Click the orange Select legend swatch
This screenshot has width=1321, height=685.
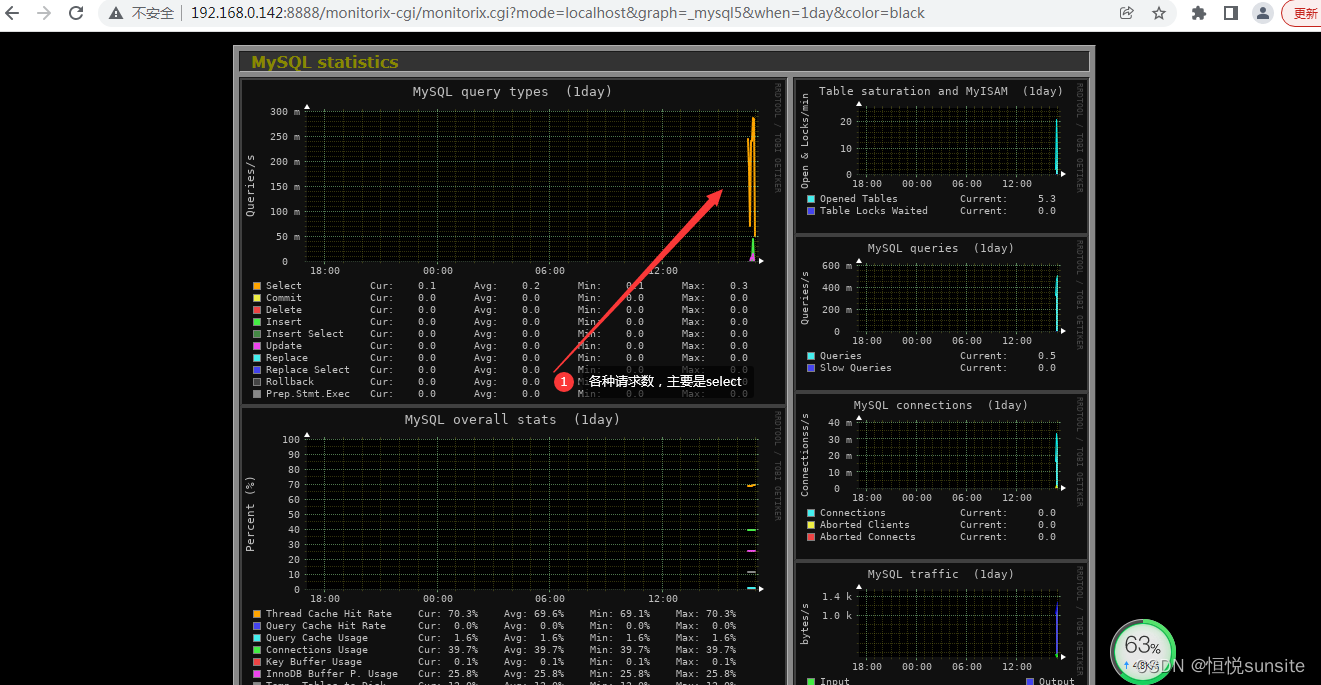(x=257, y=286)
